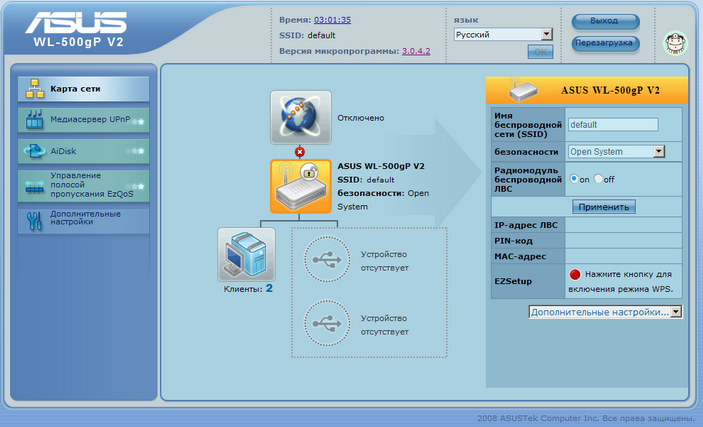This screenshot has height=427, width=703.
Task: Click the Нажмите кнопку WPS instruction text
Action: [x=621, y=282]
